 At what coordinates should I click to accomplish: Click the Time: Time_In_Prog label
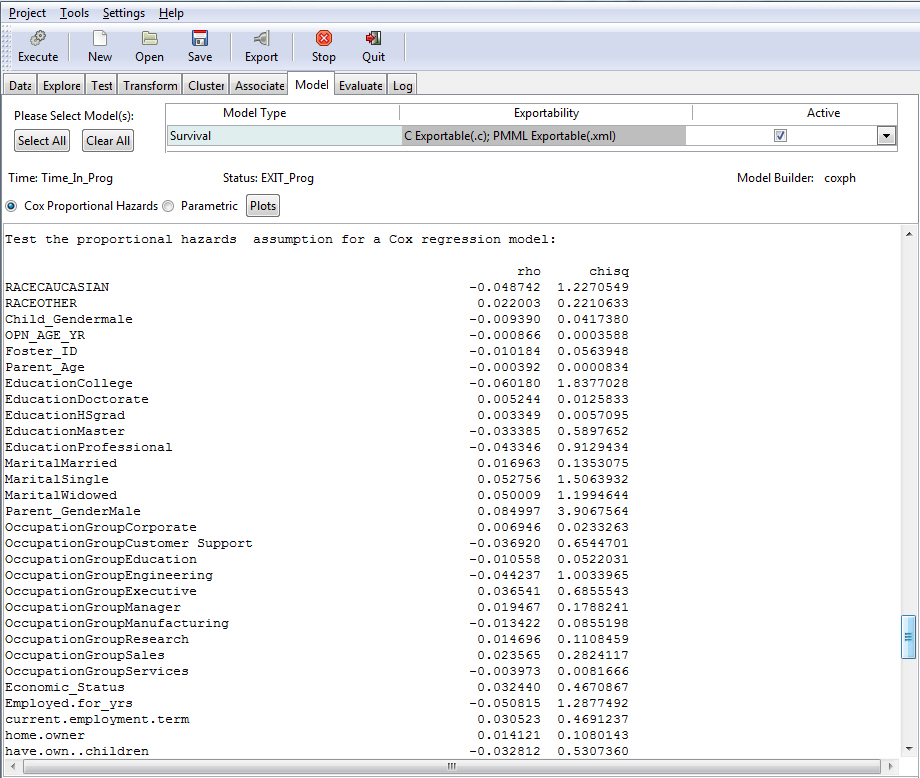point(60,178)
